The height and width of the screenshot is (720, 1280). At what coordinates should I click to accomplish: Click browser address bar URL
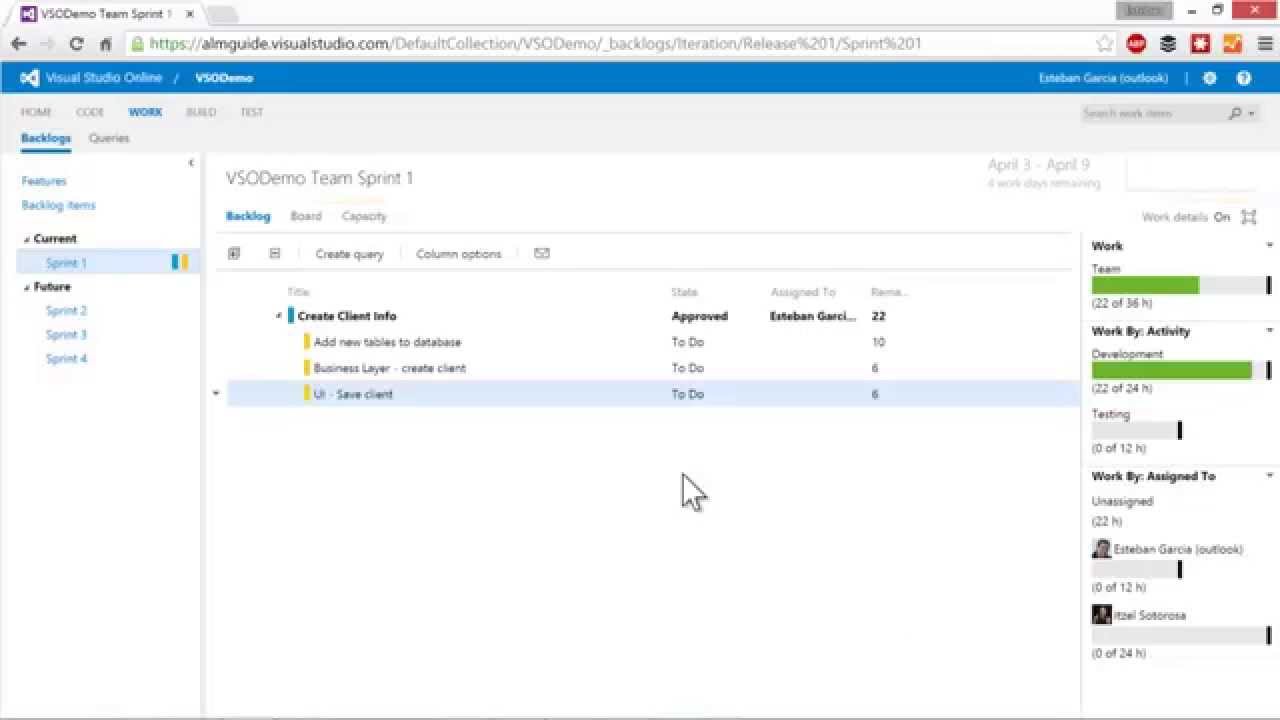tap(535, 44)
